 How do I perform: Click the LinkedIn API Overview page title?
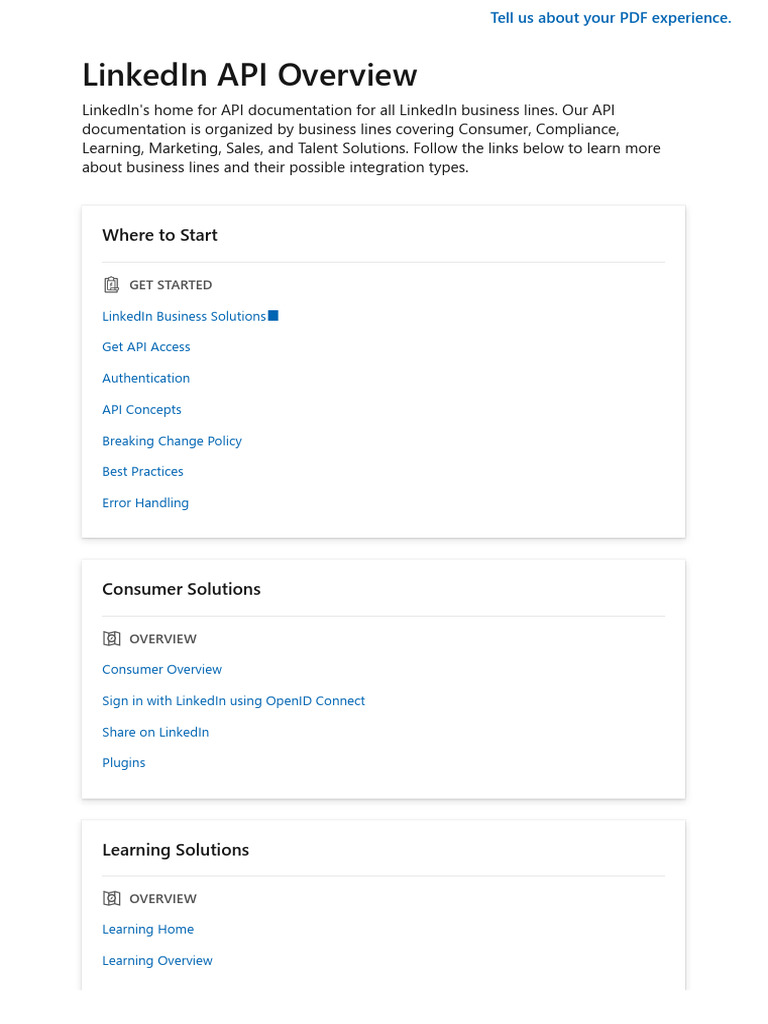point(249,75)
